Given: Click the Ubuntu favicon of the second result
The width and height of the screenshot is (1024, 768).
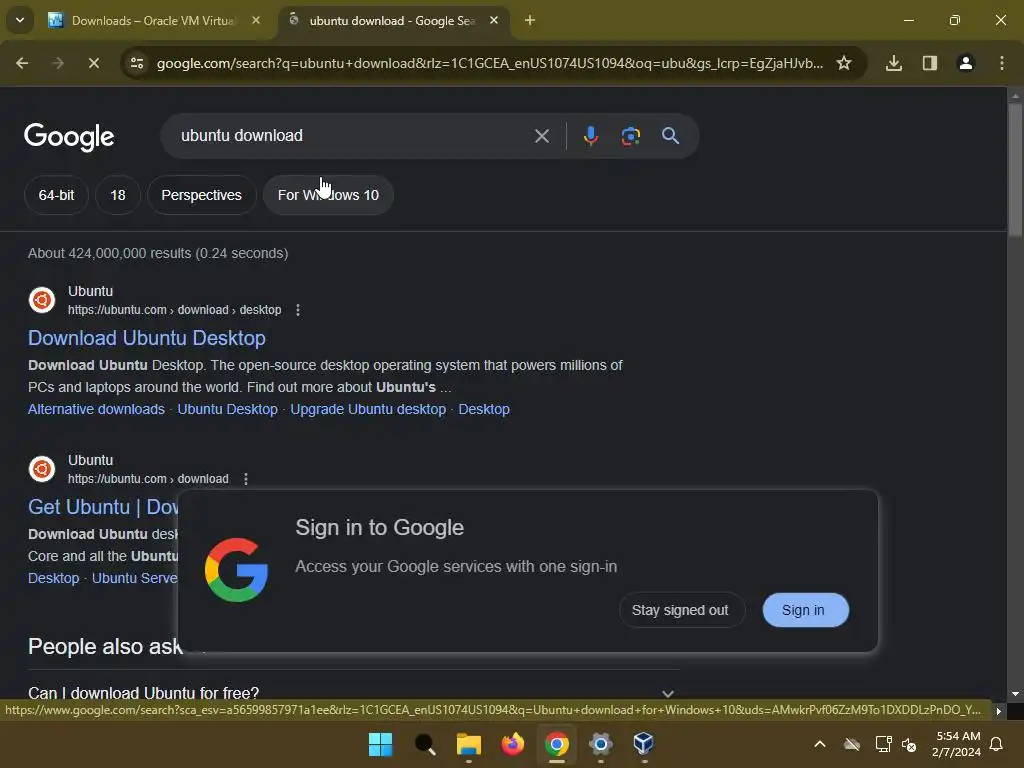Looking at the screenshot, I should (x=42, y=469).
